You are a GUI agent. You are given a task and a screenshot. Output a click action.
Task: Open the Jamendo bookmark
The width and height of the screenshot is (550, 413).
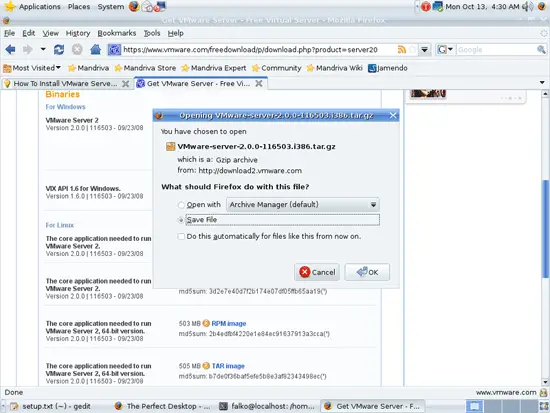coord(388,68)
